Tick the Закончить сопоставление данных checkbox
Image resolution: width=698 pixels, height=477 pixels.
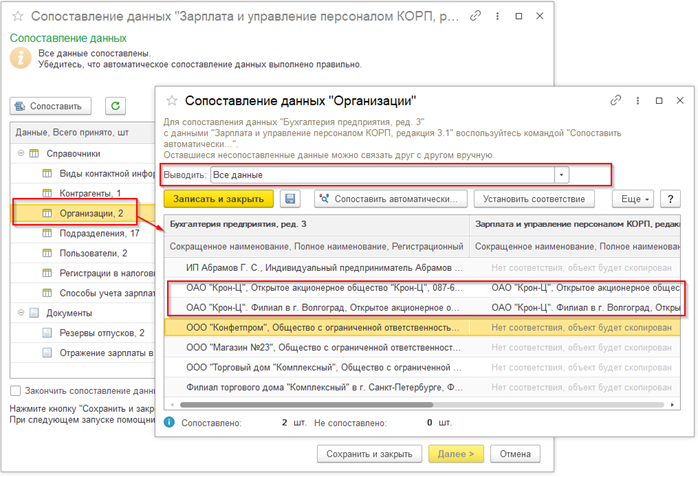16,391
